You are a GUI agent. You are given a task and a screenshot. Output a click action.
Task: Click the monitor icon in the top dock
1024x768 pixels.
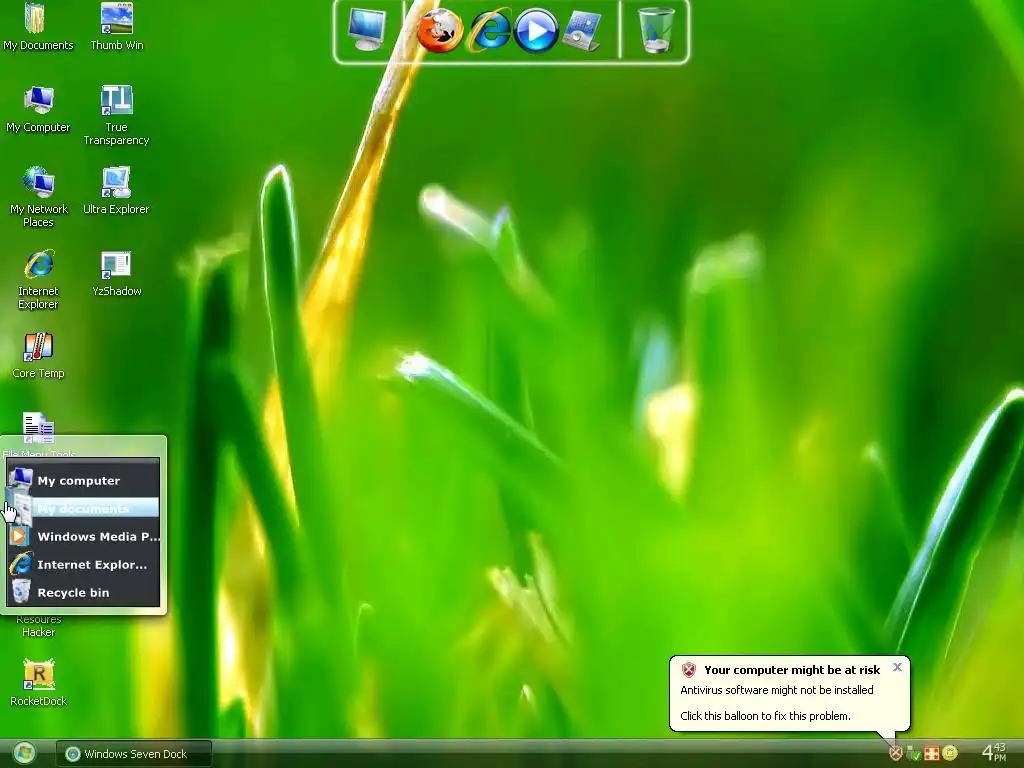pos(367,29)
